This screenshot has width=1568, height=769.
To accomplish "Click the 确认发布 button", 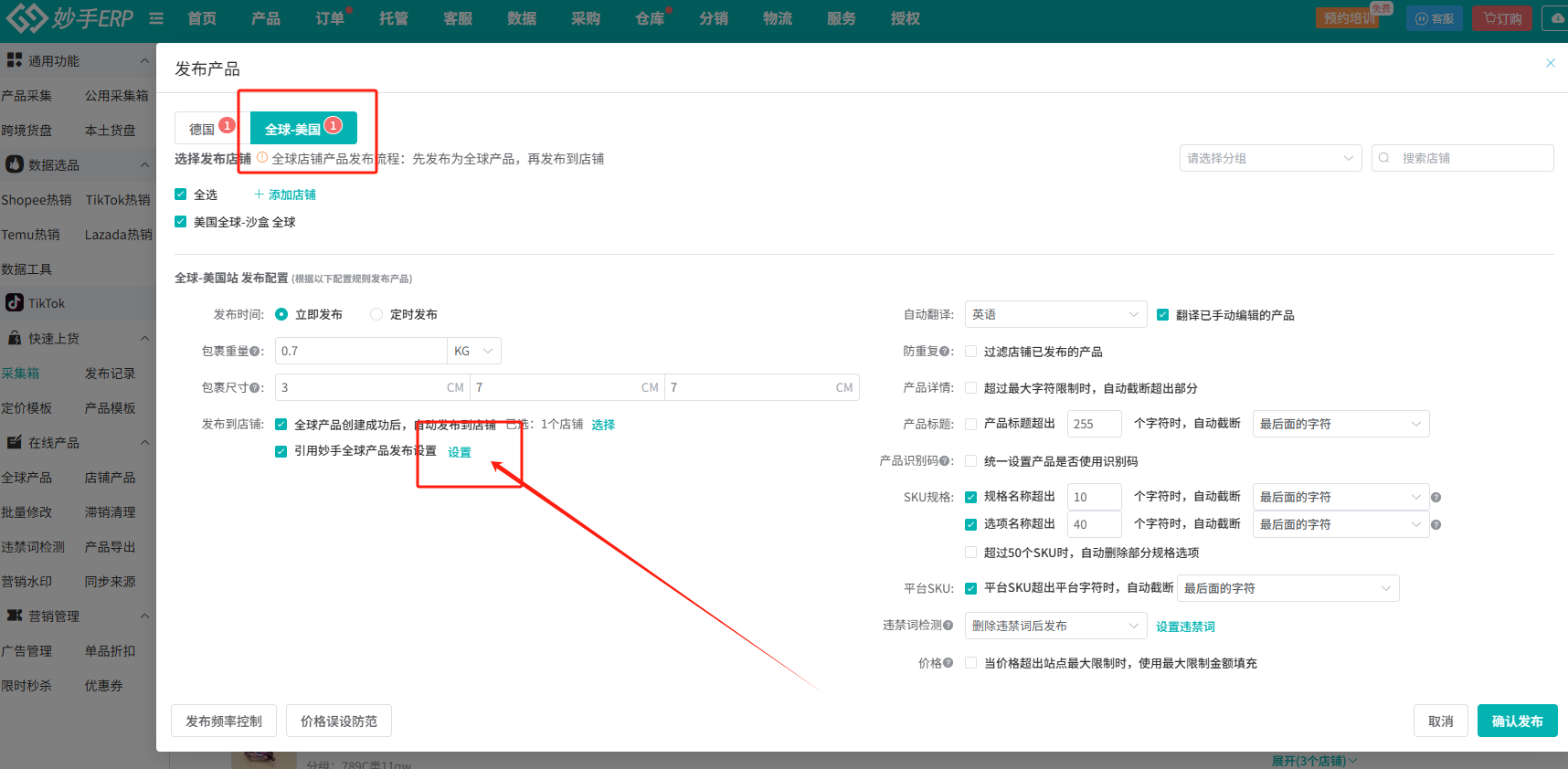I will (1517, 721).
